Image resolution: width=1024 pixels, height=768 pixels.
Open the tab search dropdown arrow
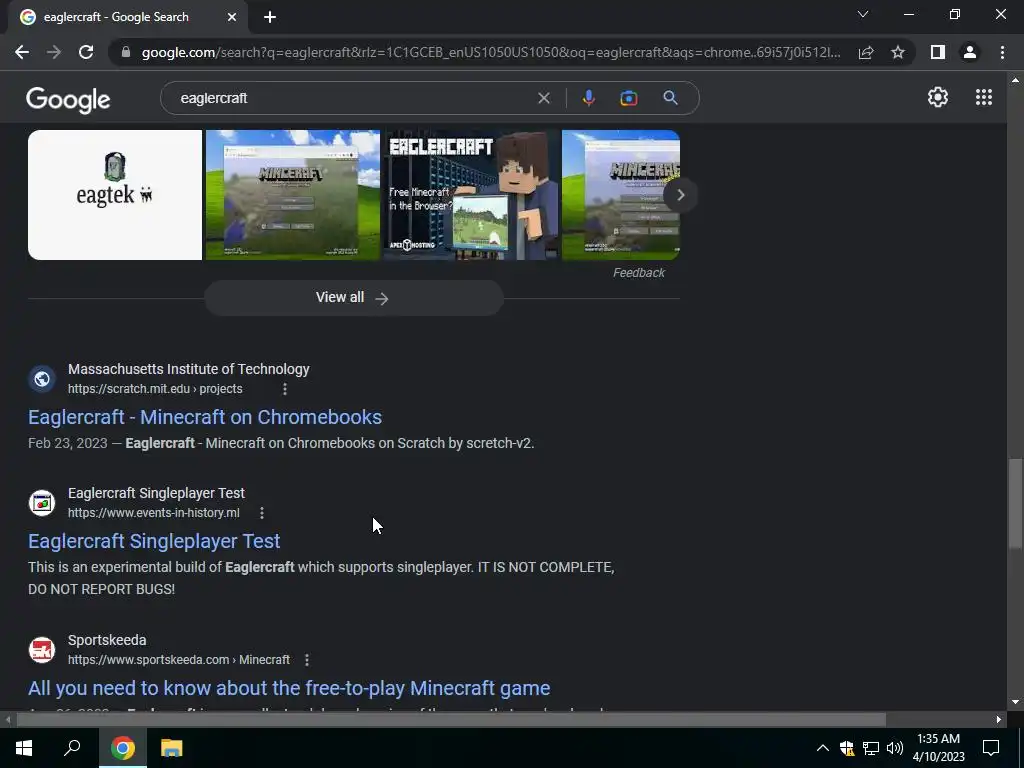(863, 14)
